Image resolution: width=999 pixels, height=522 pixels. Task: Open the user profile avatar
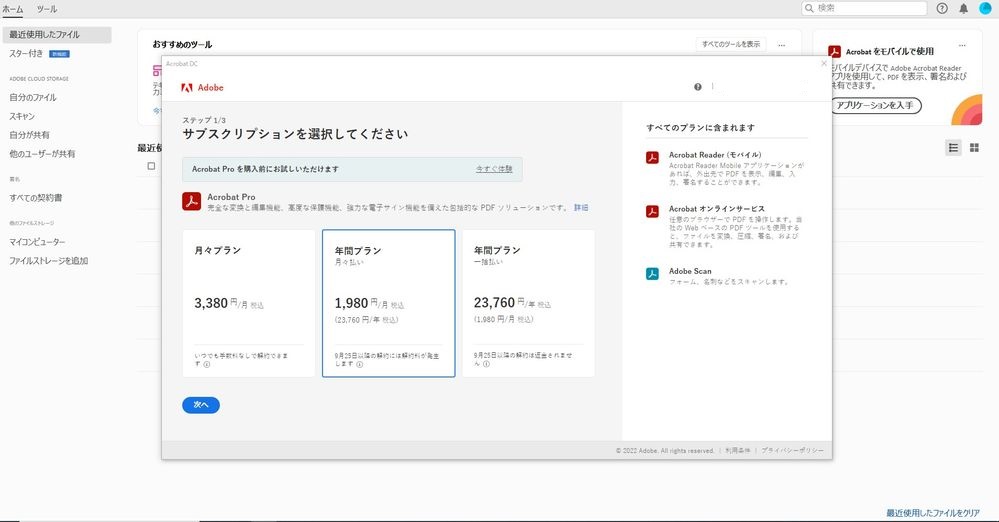(x=985, y=8)
